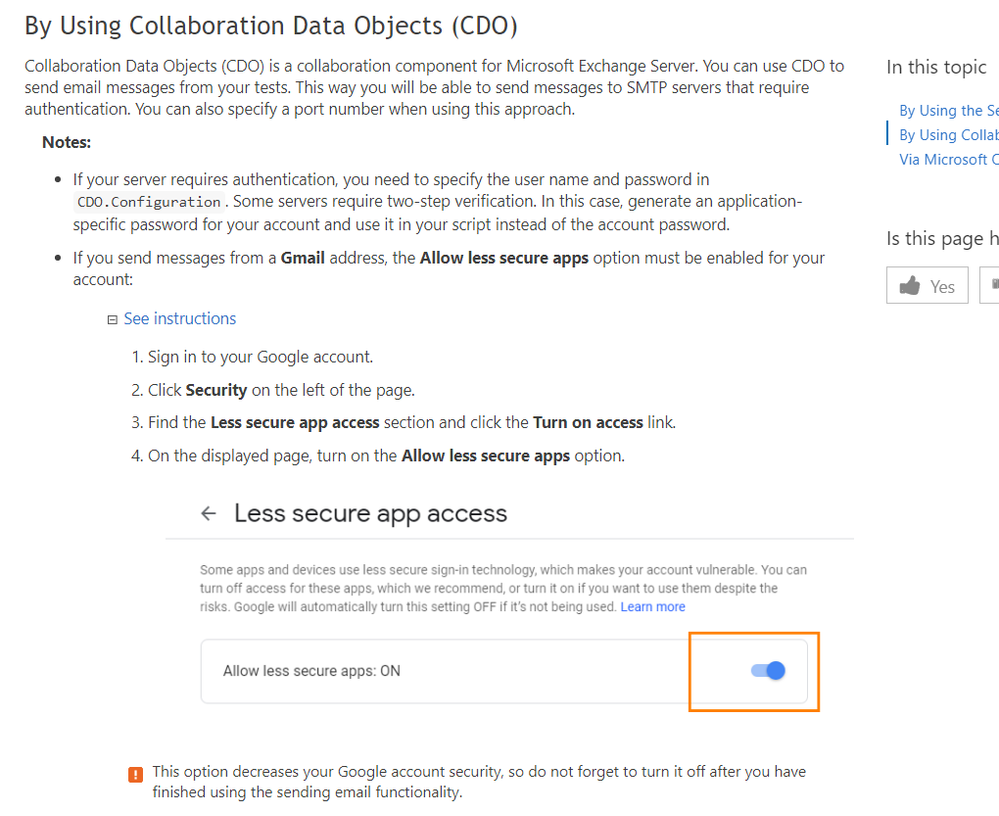
Task: Select the 'By Using Collab…' topic link
Action: click(x=948, y=135)
